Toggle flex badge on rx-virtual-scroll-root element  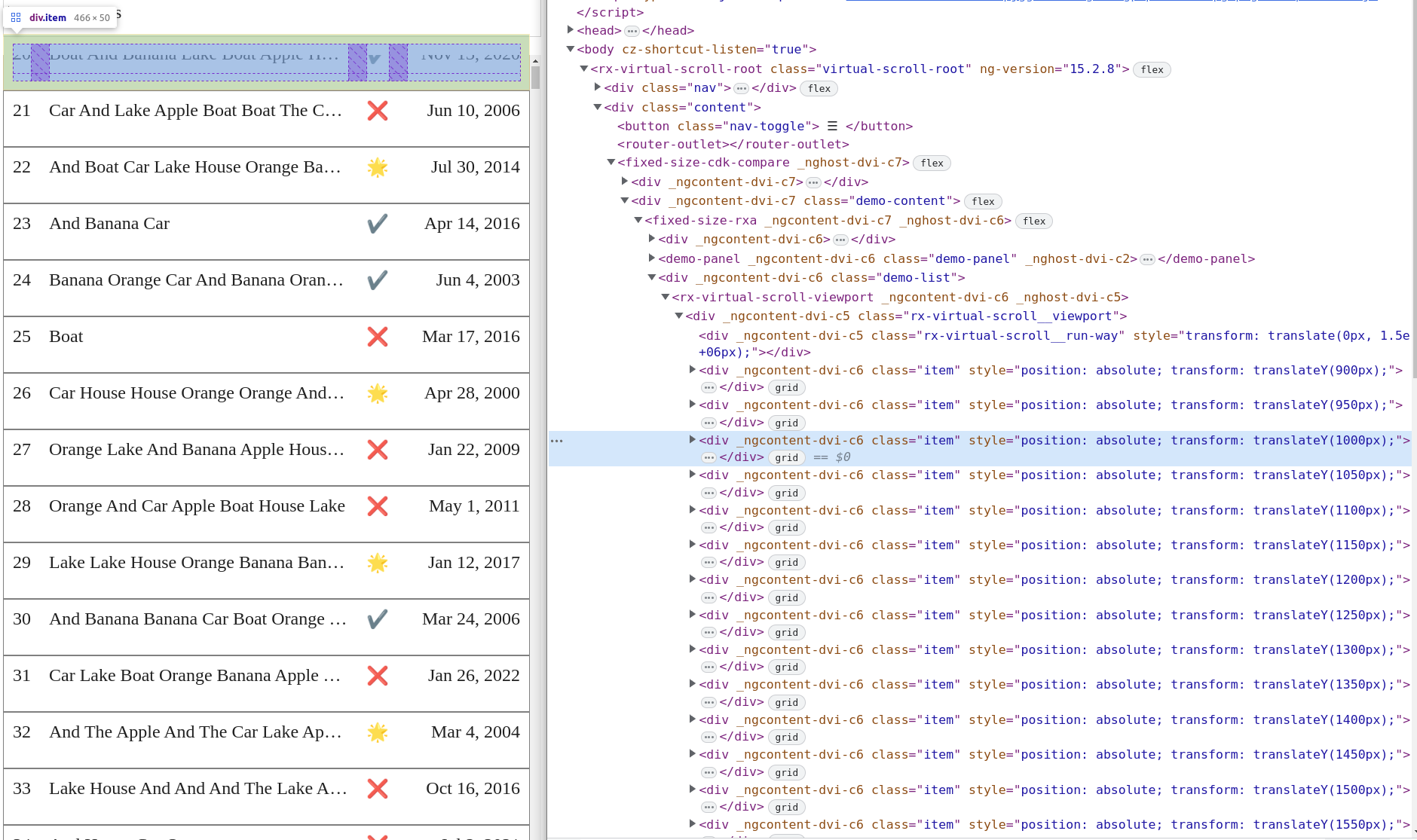[x=1152, y=69]
